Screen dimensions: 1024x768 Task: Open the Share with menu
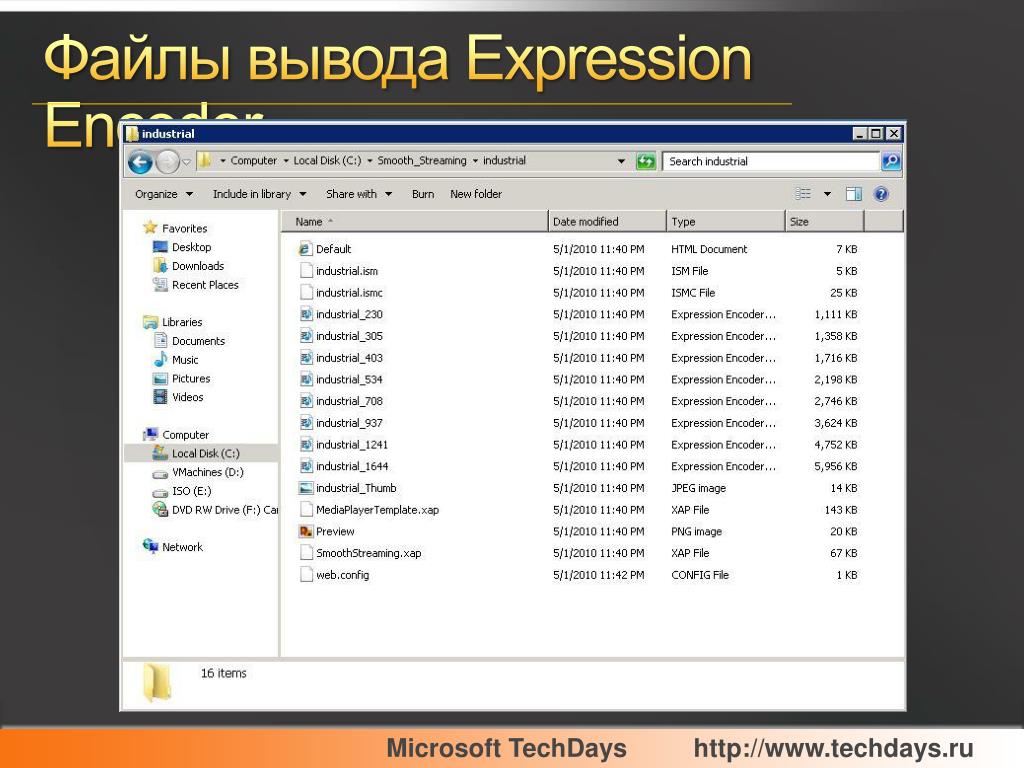pos(359,194)
